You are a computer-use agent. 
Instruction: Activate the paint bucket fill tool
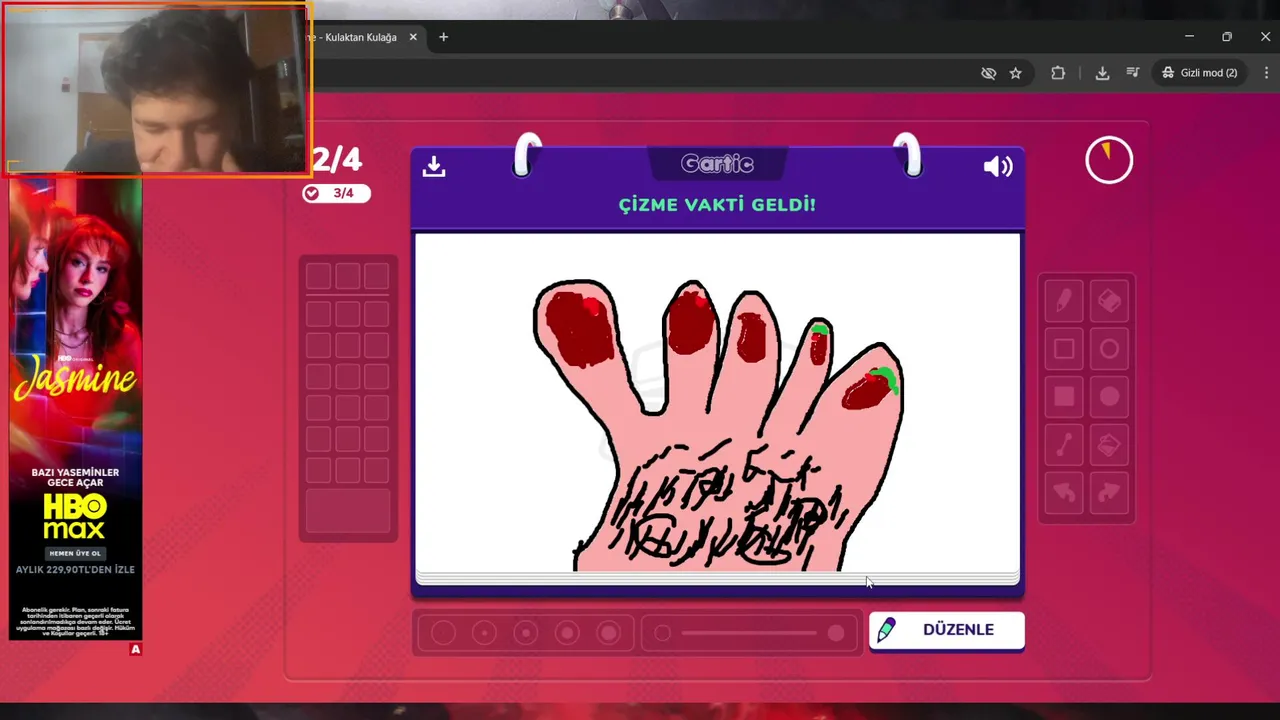coord(1109,445)
